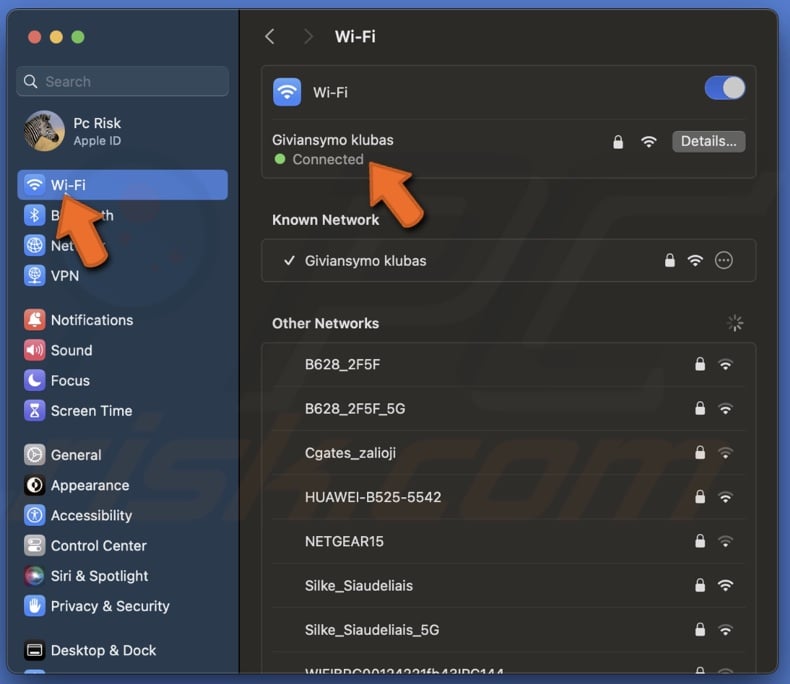Viewport: 790px width, 684px height.
Task: Focus the Search field in the sidebar
Action: 122,81
